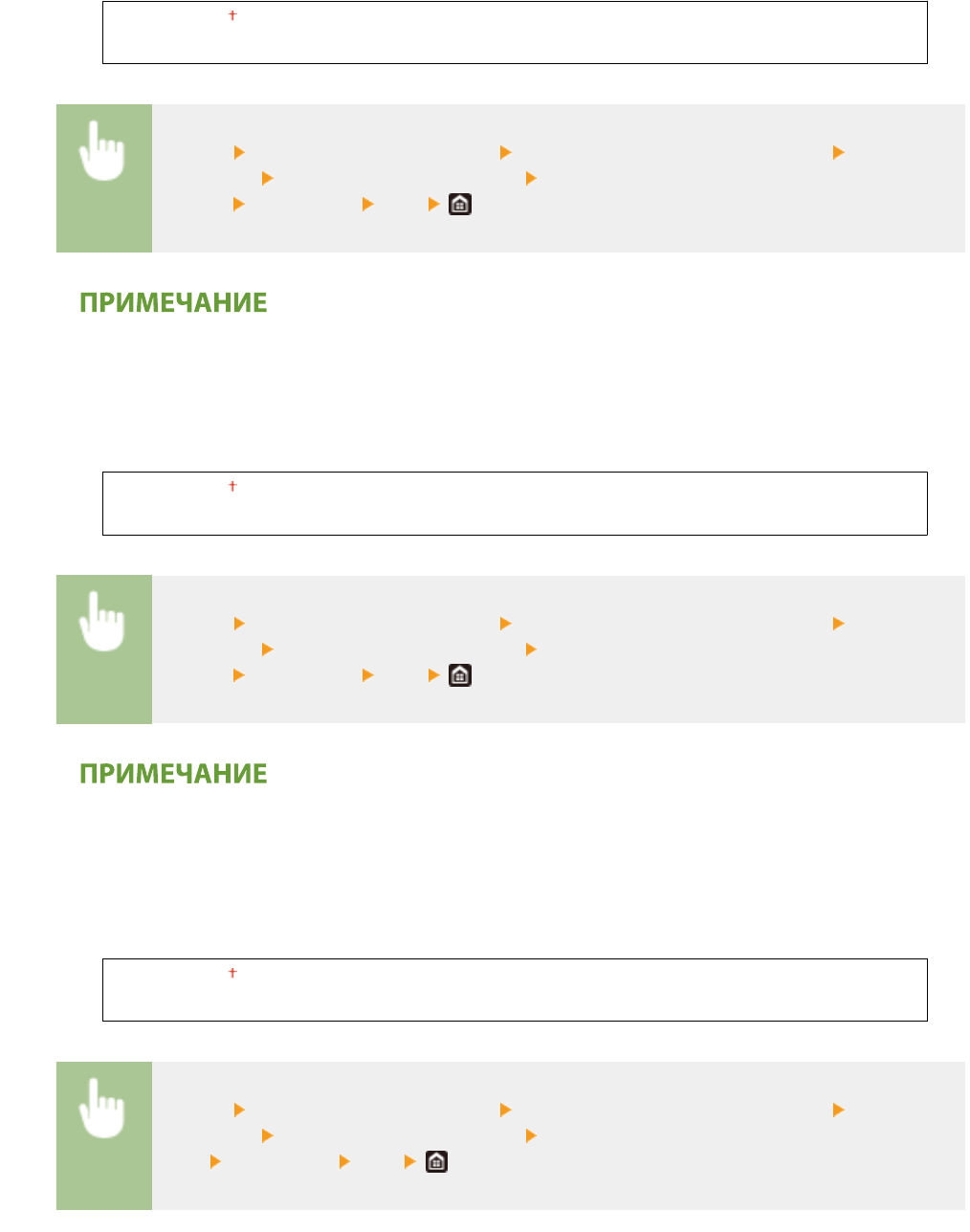The width and height of the screenshot is (970, 1232).
Task: Click the middle outlined settings box
Action: click(515, 504)
